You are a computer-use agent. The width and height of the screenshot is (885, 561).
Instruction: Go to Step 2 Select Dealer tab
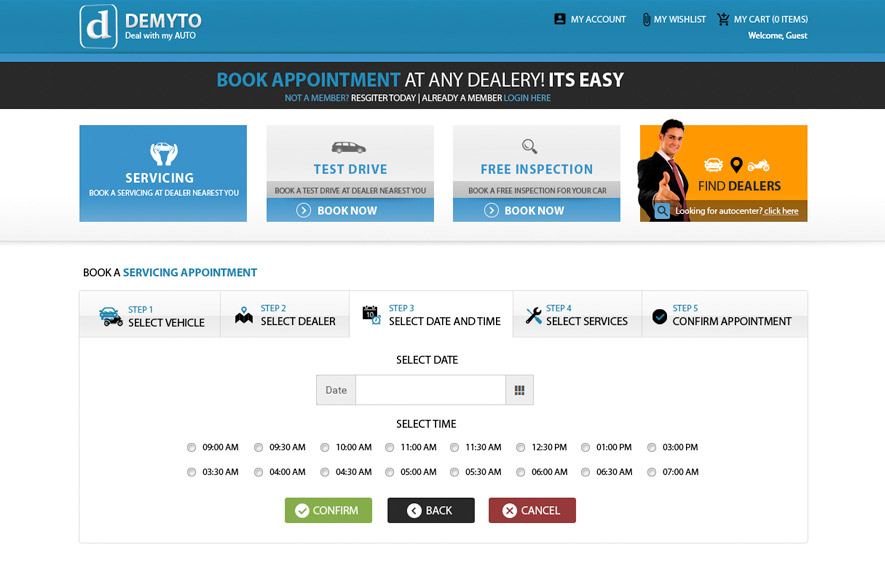(x=285, y=316)
